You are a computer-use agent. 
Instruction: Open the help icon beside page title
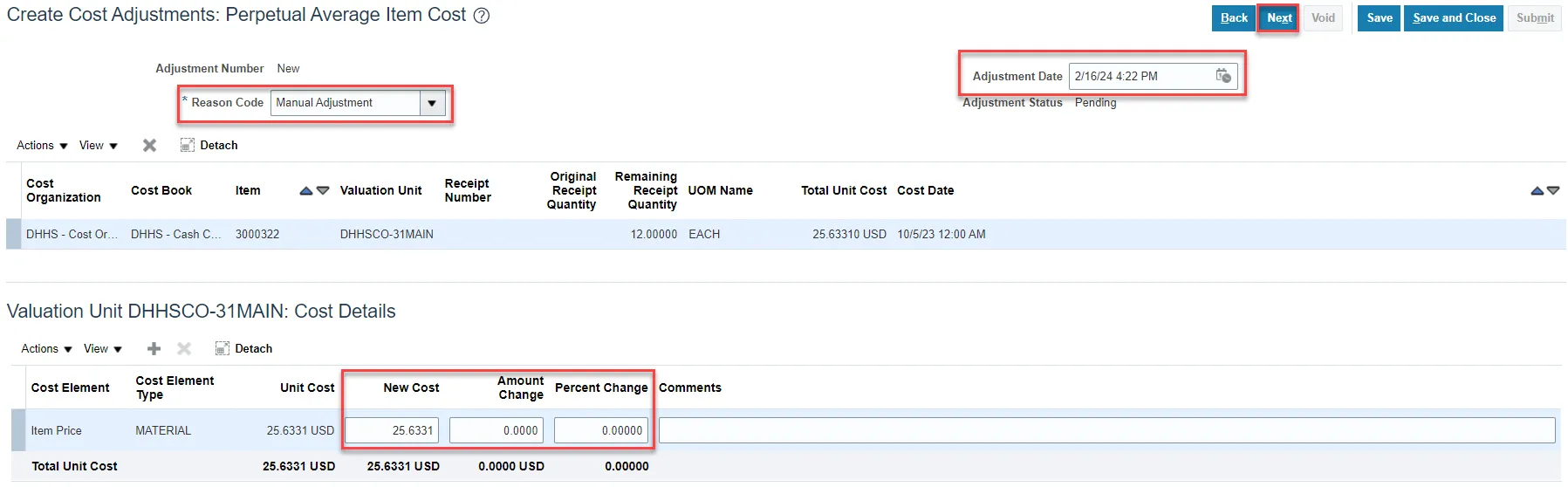point(482,16)
